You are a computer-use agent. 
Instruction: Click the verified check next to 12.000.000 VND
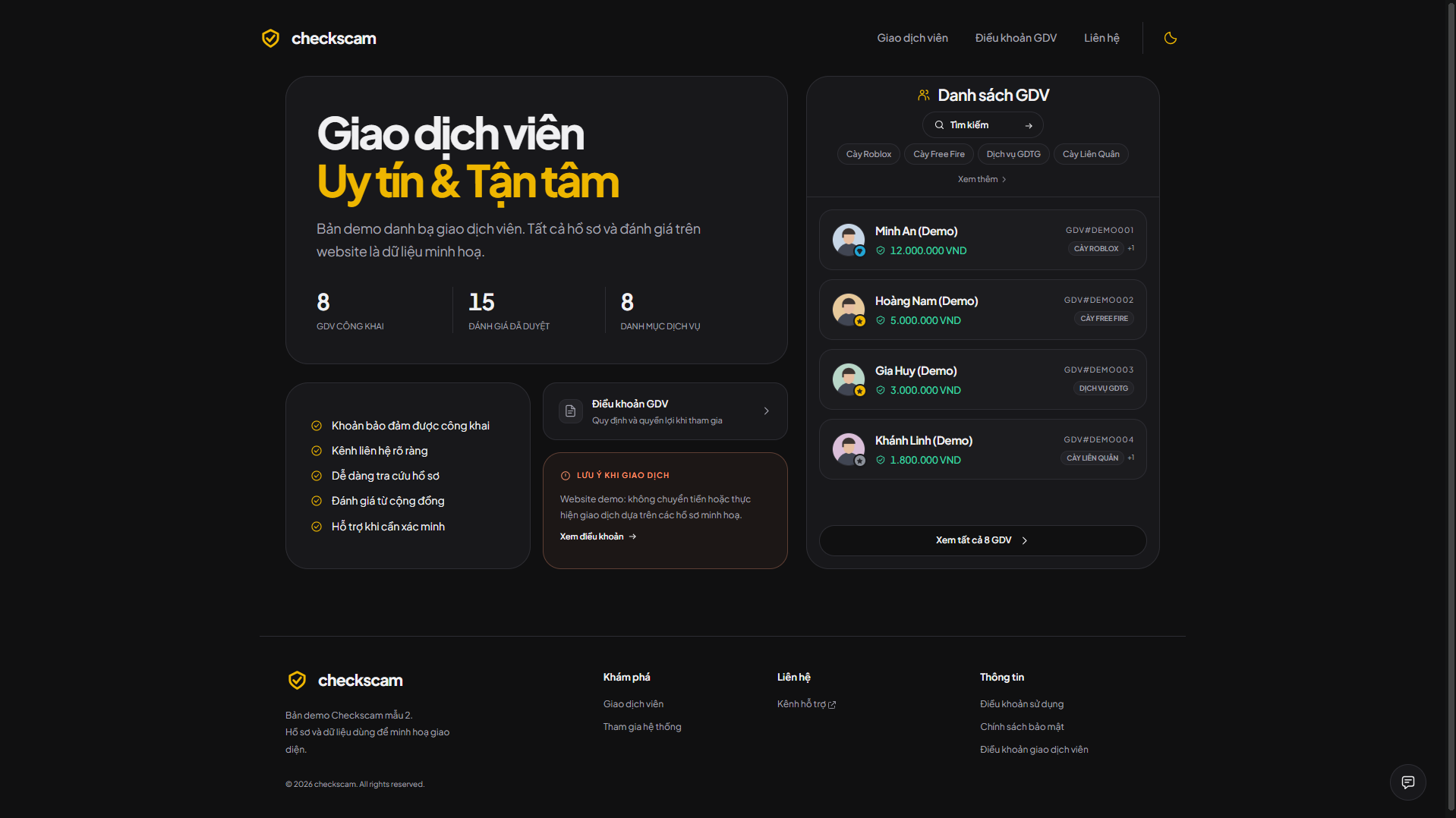point(881,250)
